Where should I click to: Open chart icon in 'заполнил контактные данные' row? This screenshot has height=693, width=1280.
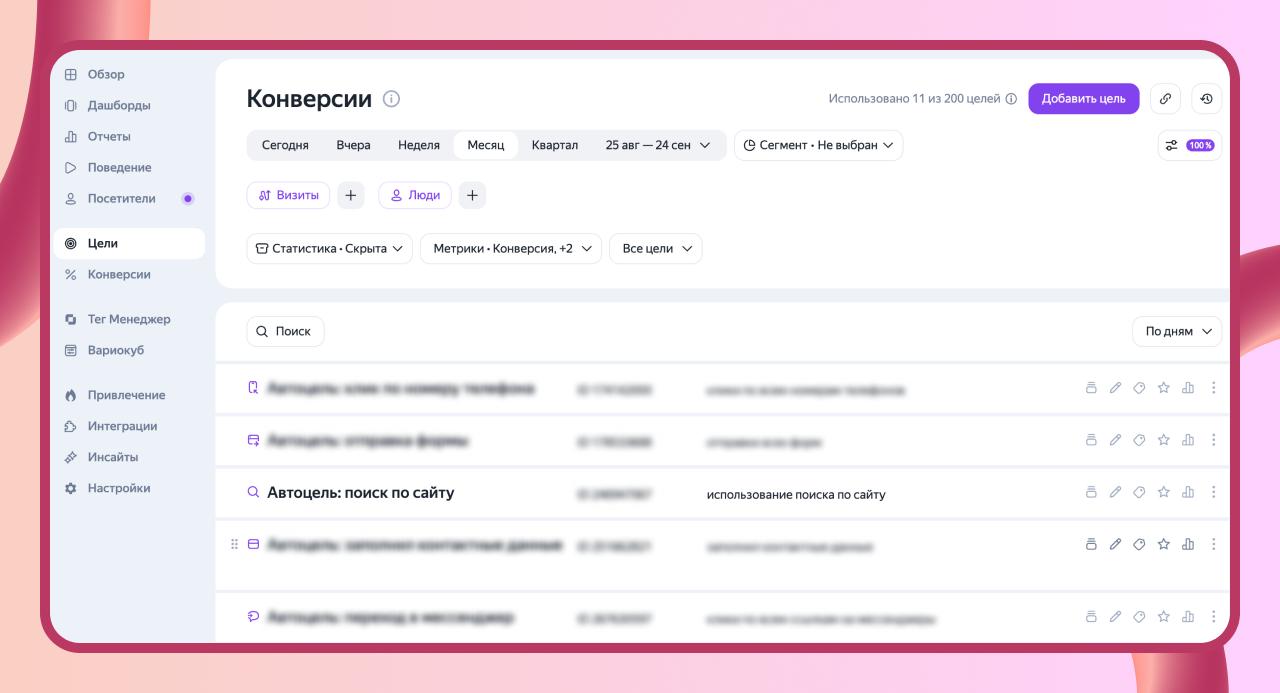tap(1188, 544)
